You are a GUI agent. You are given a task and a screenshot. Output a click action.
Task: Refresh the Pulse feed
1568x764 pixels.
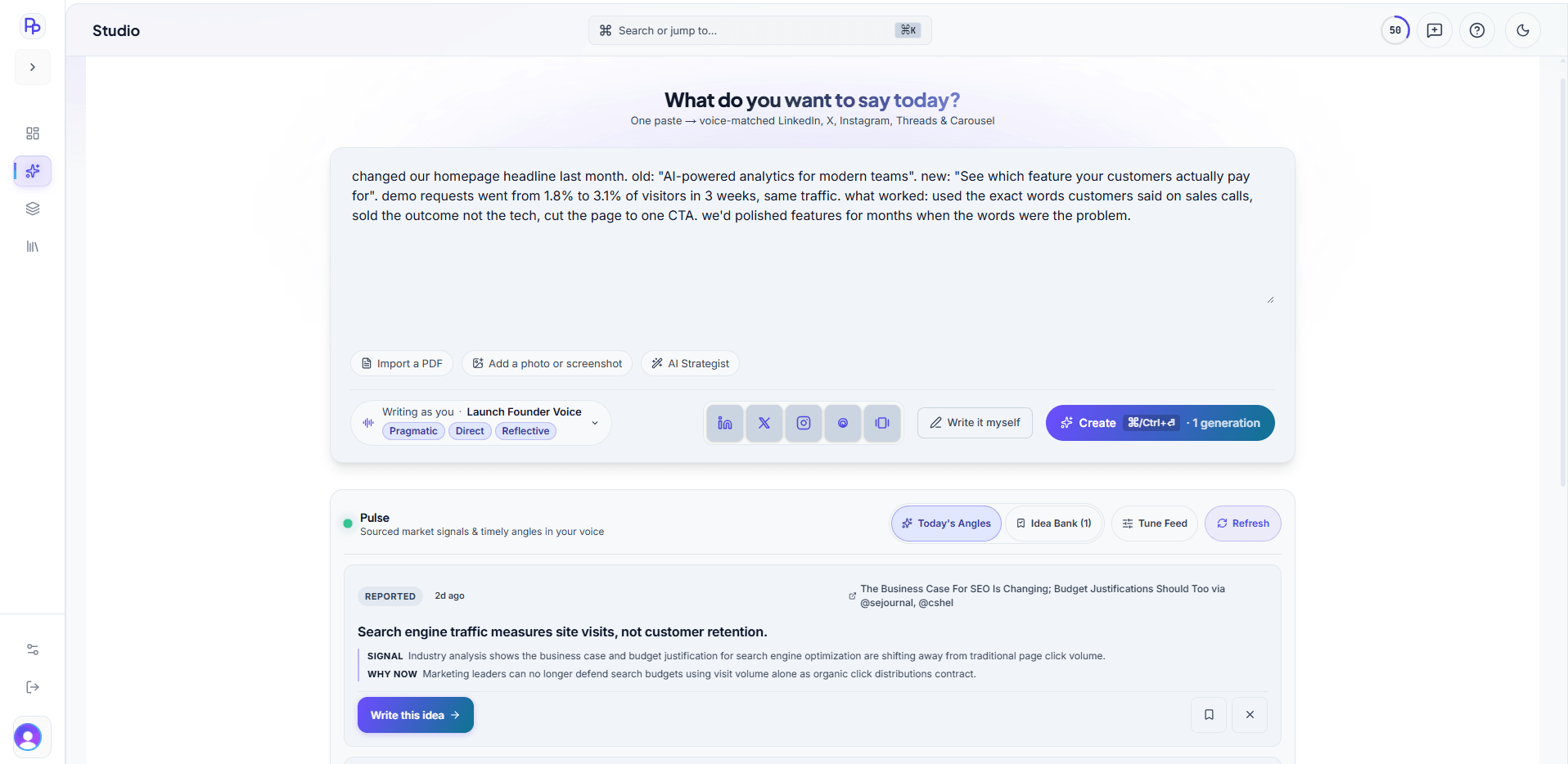[1242, 524]
